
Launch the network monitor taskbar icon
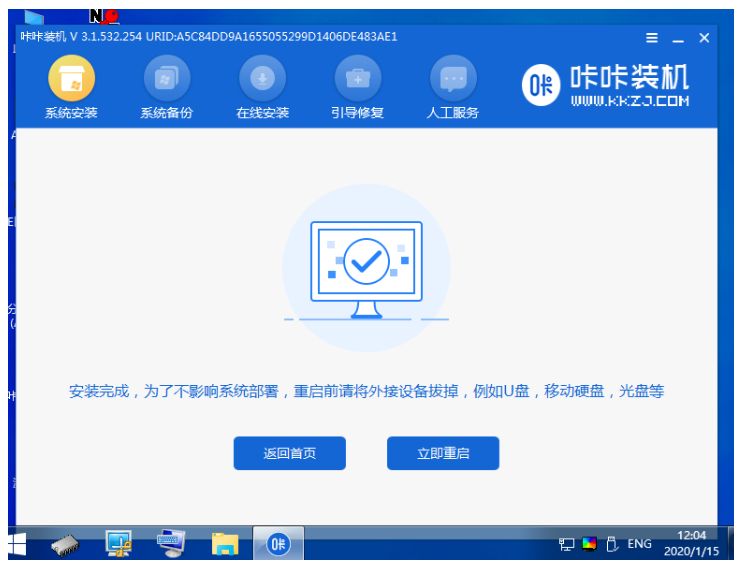(120, 544)
